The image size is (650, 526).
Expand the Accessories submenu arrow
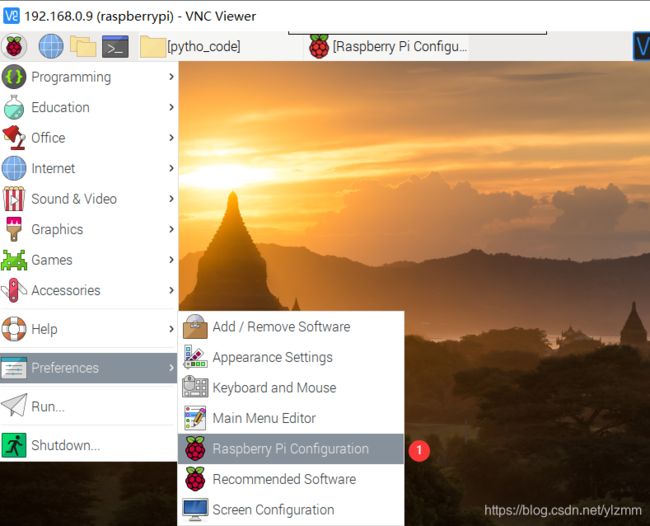point(171,290)
